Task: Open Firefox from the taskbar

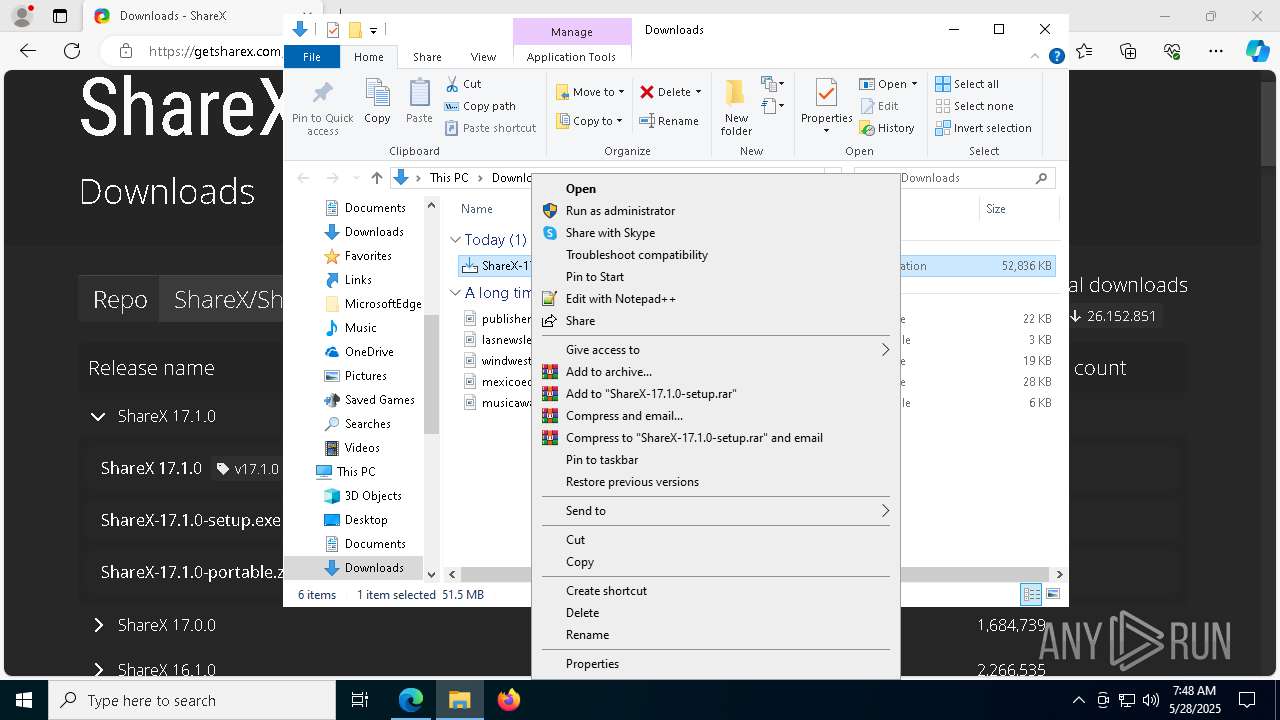Action: pos(508,700)
